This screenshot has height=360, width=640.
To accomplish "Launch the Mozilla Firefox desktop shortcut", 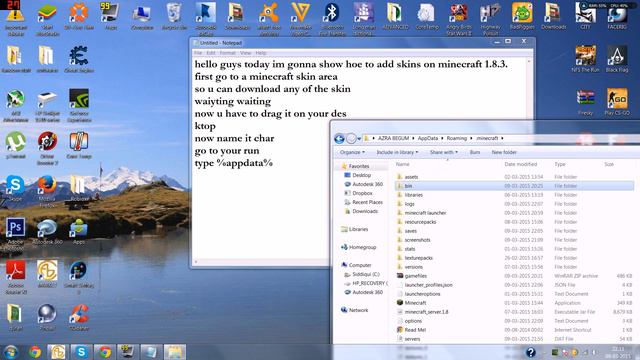I will click(x=47, y=191).
